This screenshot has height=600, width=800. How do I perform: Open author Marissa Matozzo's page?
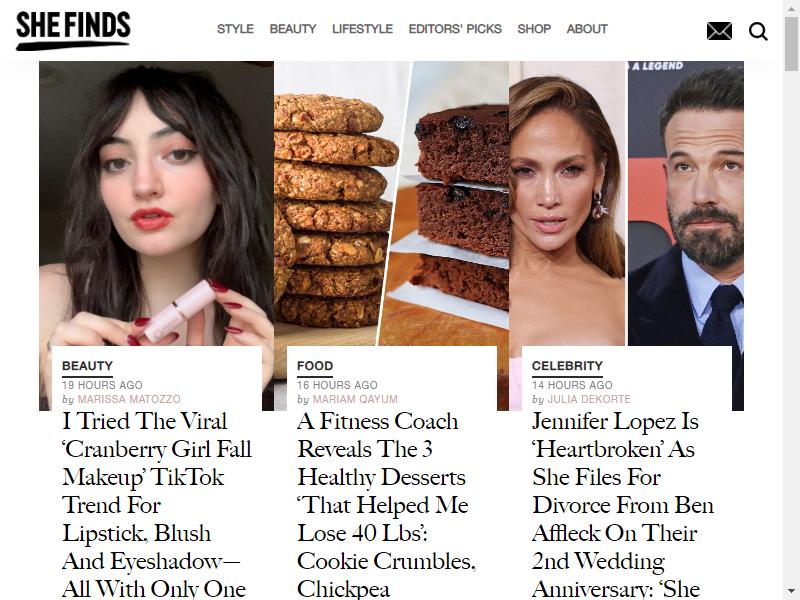[129, 399]
